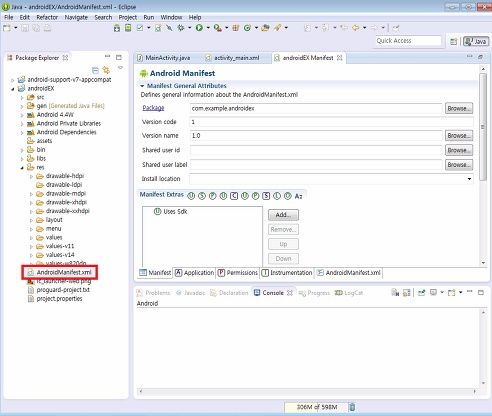
Task: Click Browse next to Shared user label
Action: tap(459, 165)
